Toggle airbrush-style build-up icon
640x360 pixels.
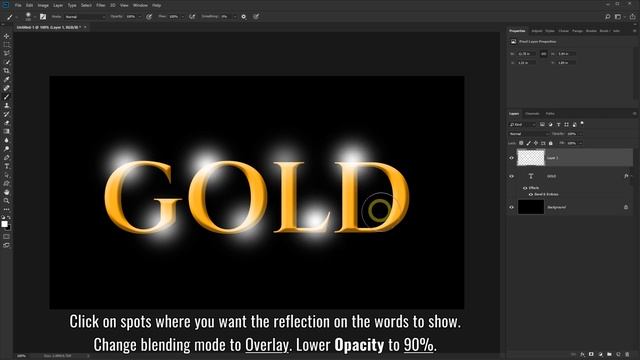click(192, 17)
